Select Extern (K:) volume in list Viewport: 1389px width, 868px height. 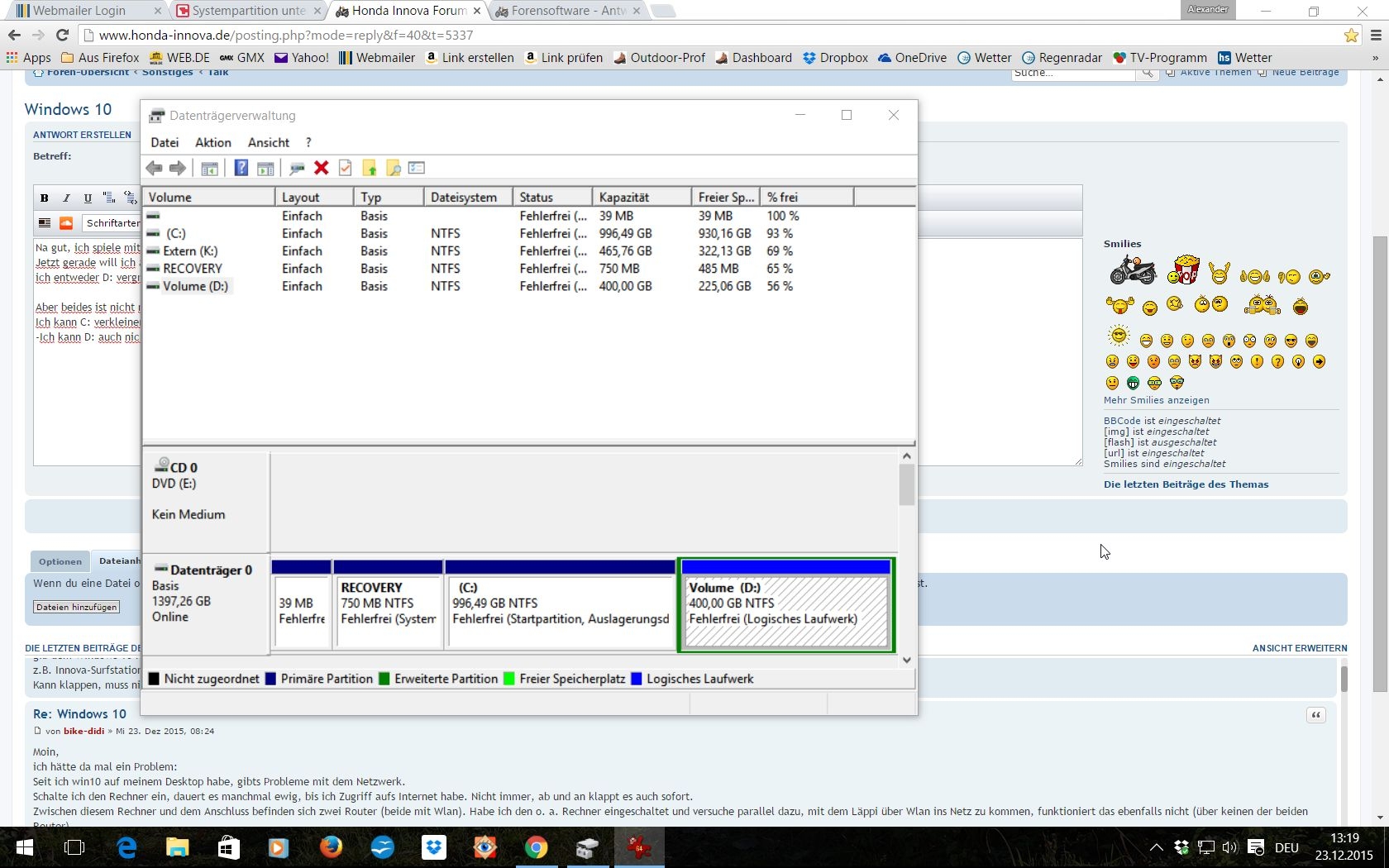coord(190,250)
